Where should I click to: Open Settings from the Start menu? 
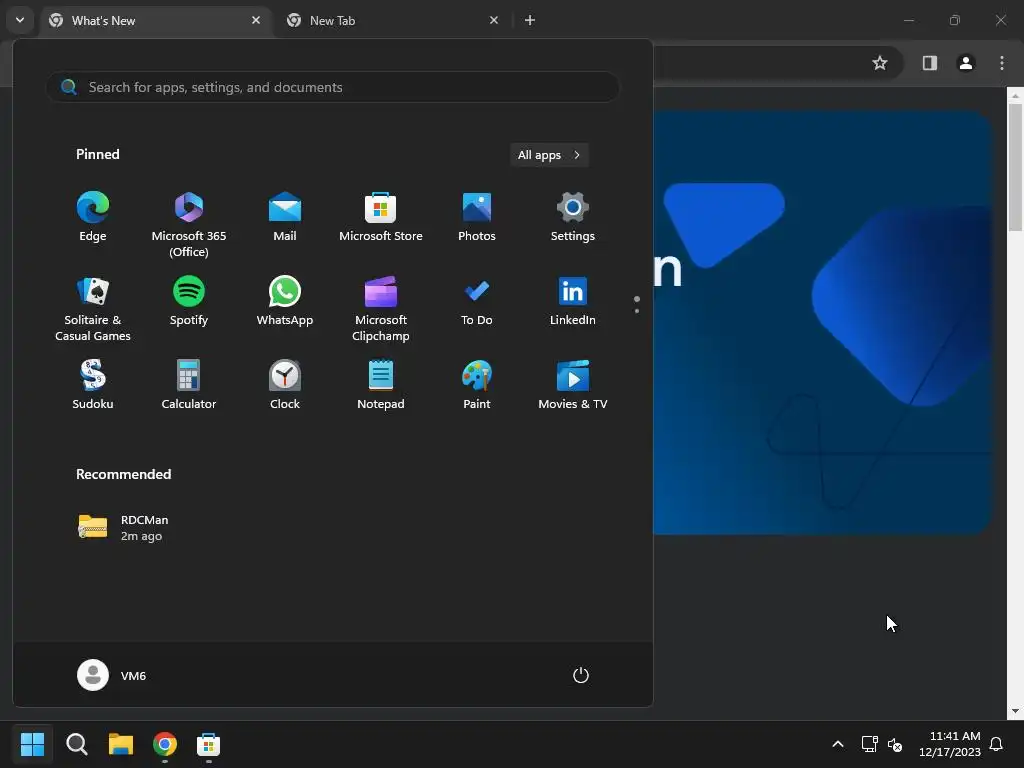click(573, 217)
